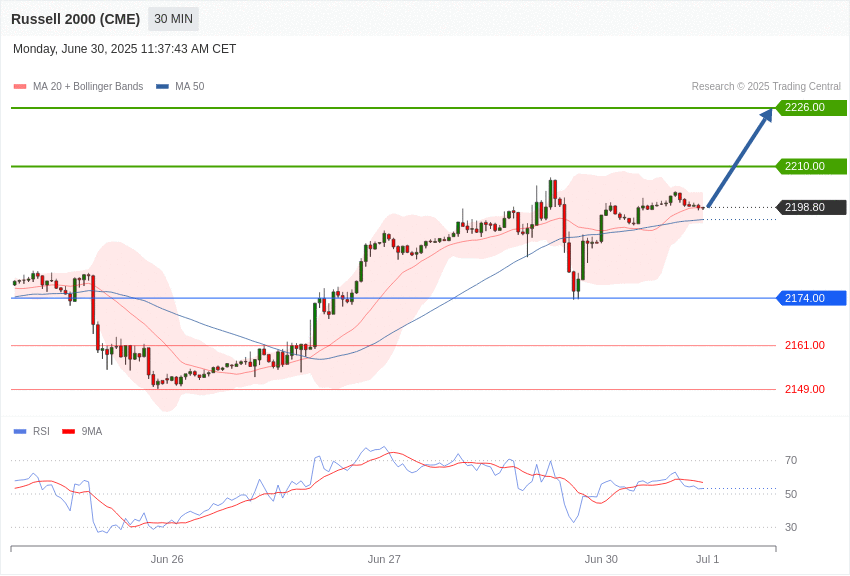850x576 pixels.
Task: Click the 'Research © 2025 Trading Central' credit
Action: click(x=766, y=86)
